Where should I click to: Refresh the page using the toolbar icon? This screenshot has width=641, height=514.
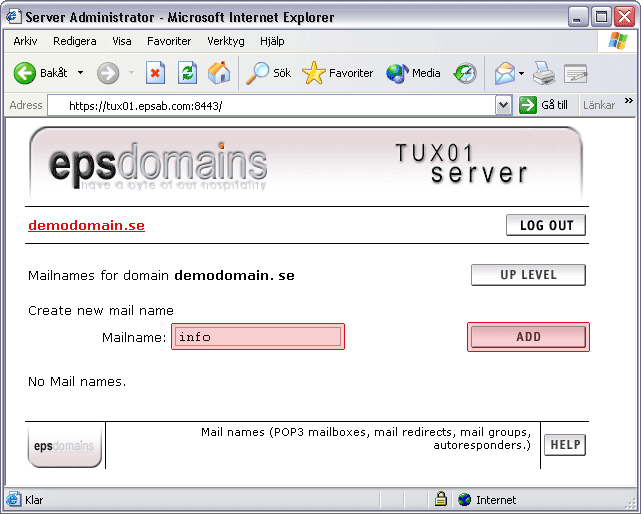coord(187,73)
